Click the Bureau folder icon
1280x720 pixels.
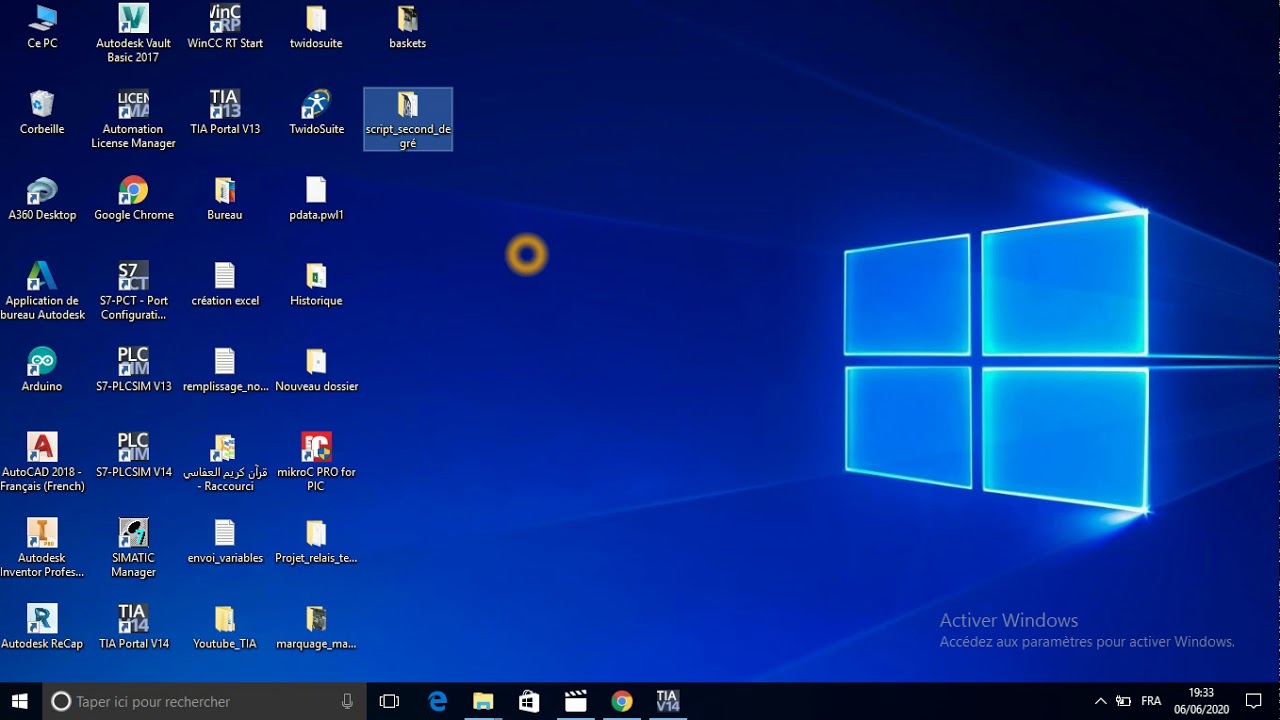tap(225, 199)
